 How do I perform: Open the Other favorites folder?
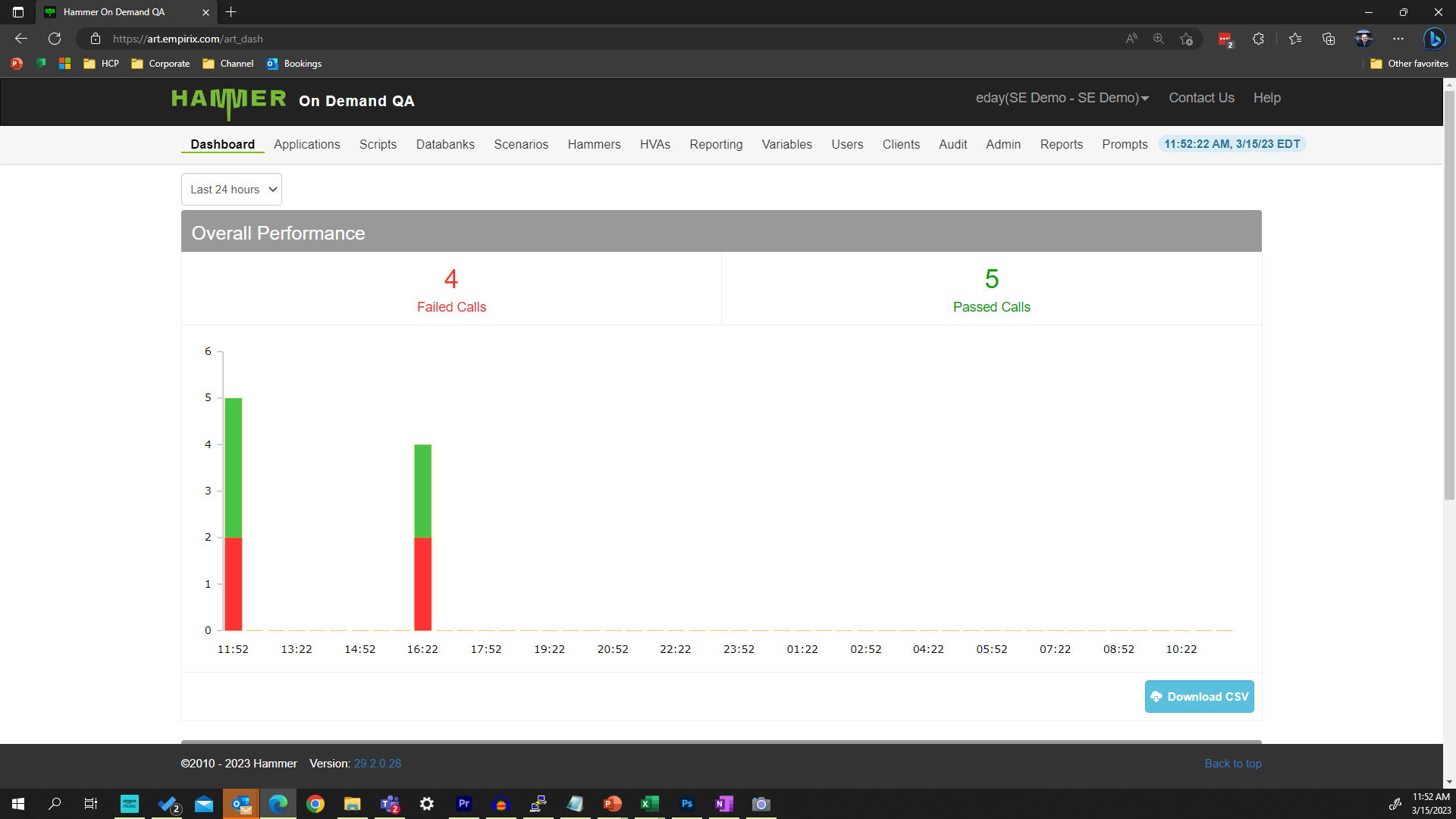[x=1409, y=64]
